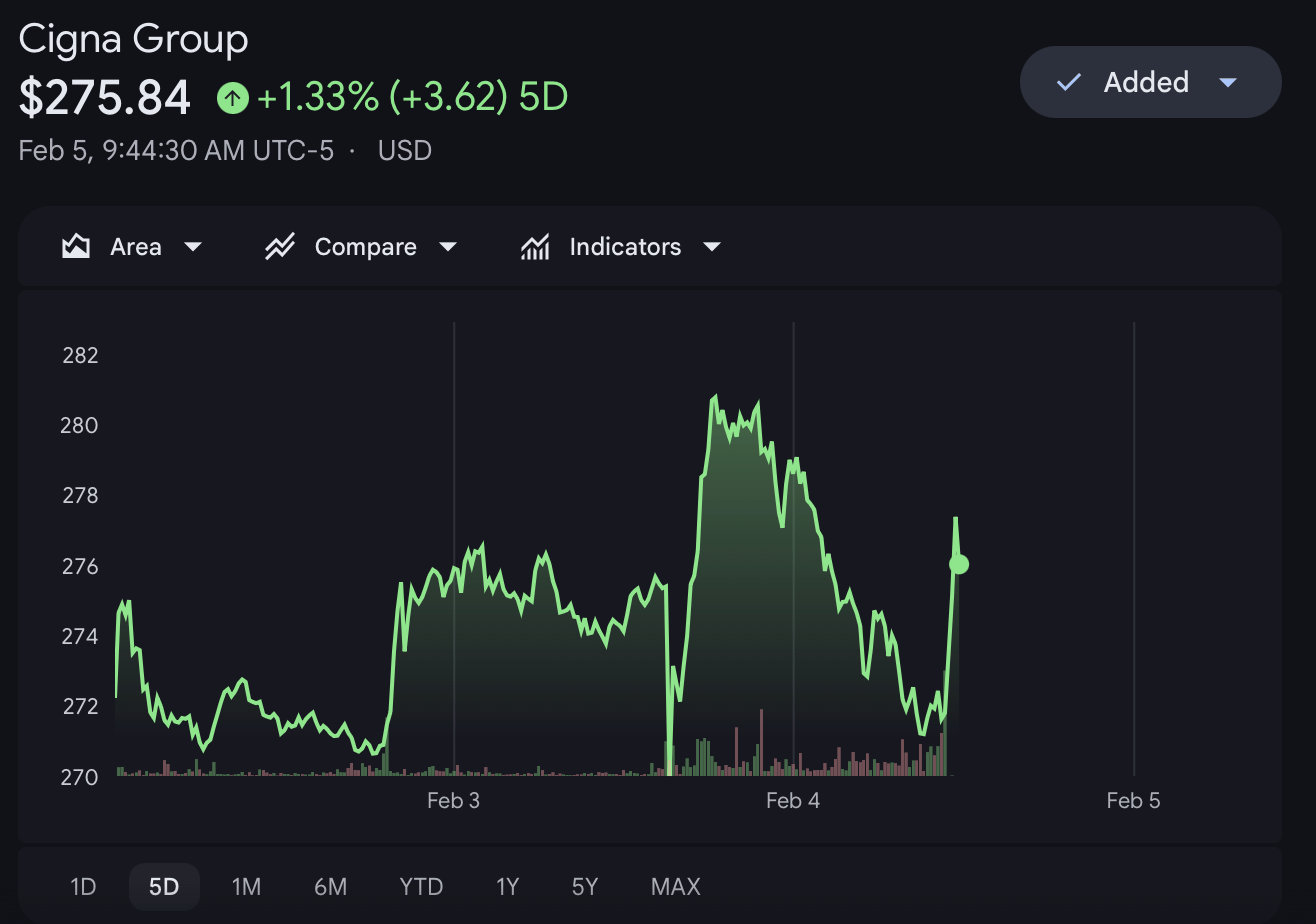Screen dimensions: 1316x924
Task: Click the 282 y-axis label
Action: [81, 355]
